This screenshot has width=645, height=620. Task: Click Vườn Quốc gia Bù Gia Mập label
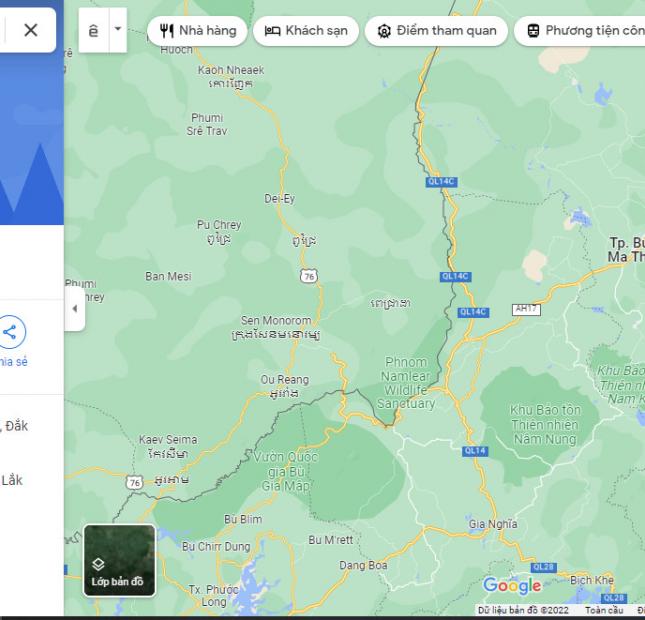coord(285,471)
